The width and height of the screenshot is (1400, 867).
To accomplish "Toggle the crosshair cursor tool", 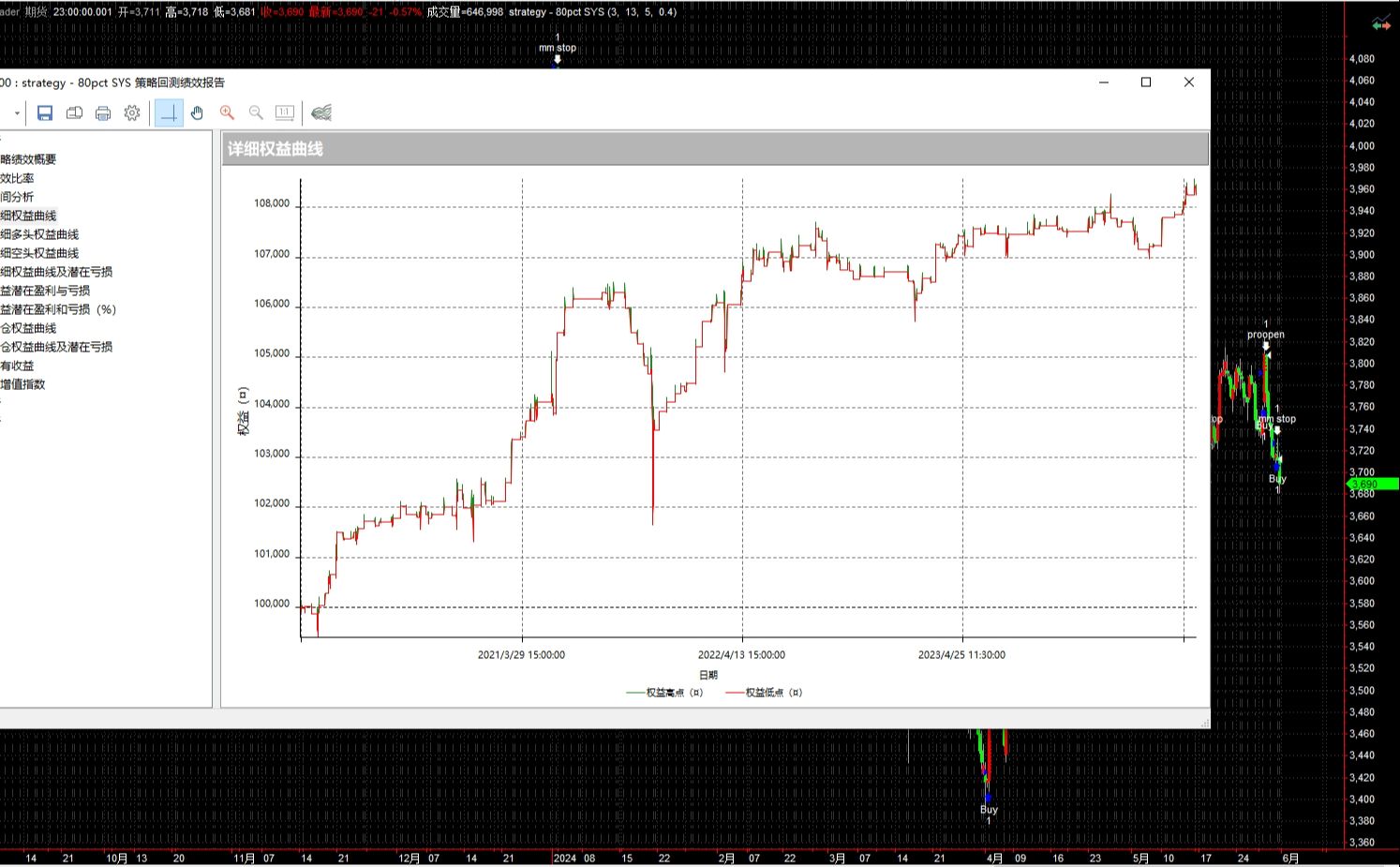I will coord(169,113).
